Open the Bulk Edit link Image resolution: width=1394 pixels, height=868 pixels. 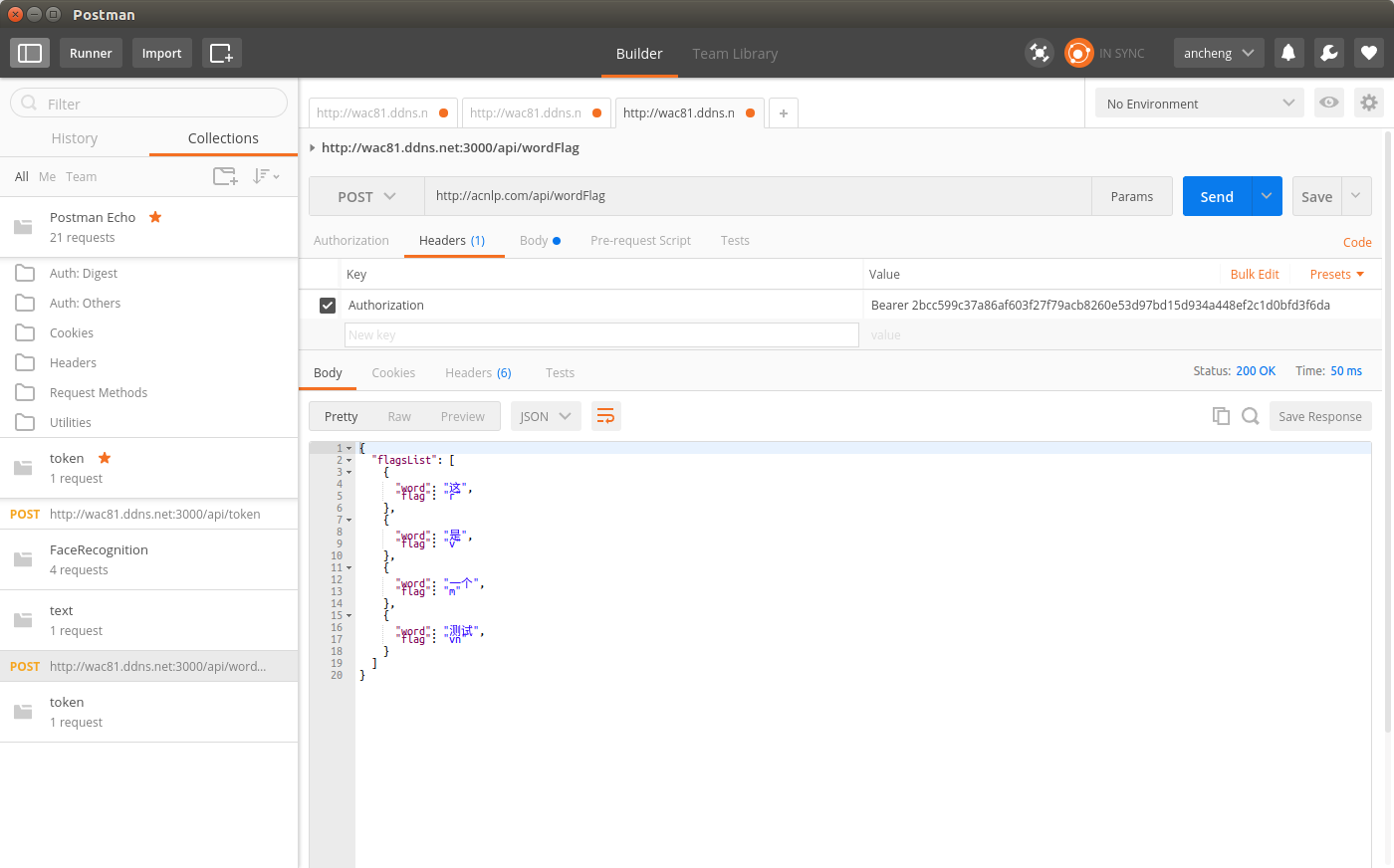pyautogui.click(x=1255, y=274)
